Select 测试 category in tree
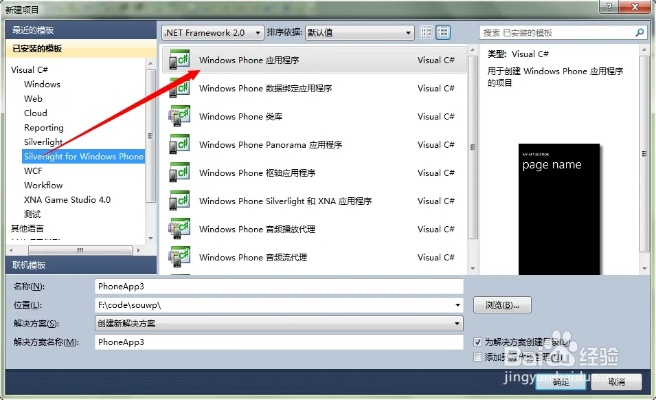Viewport: 656px width, 400px height. tap(33, 214)
